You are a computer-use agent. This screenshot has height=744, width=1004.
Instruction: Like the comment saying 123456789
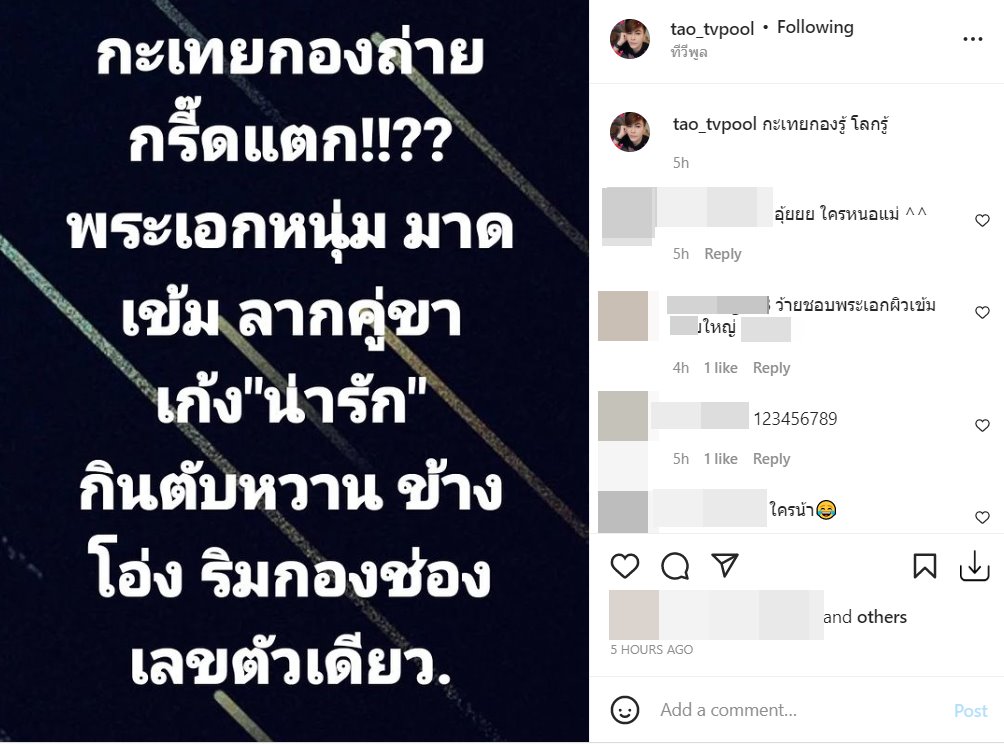982,426
